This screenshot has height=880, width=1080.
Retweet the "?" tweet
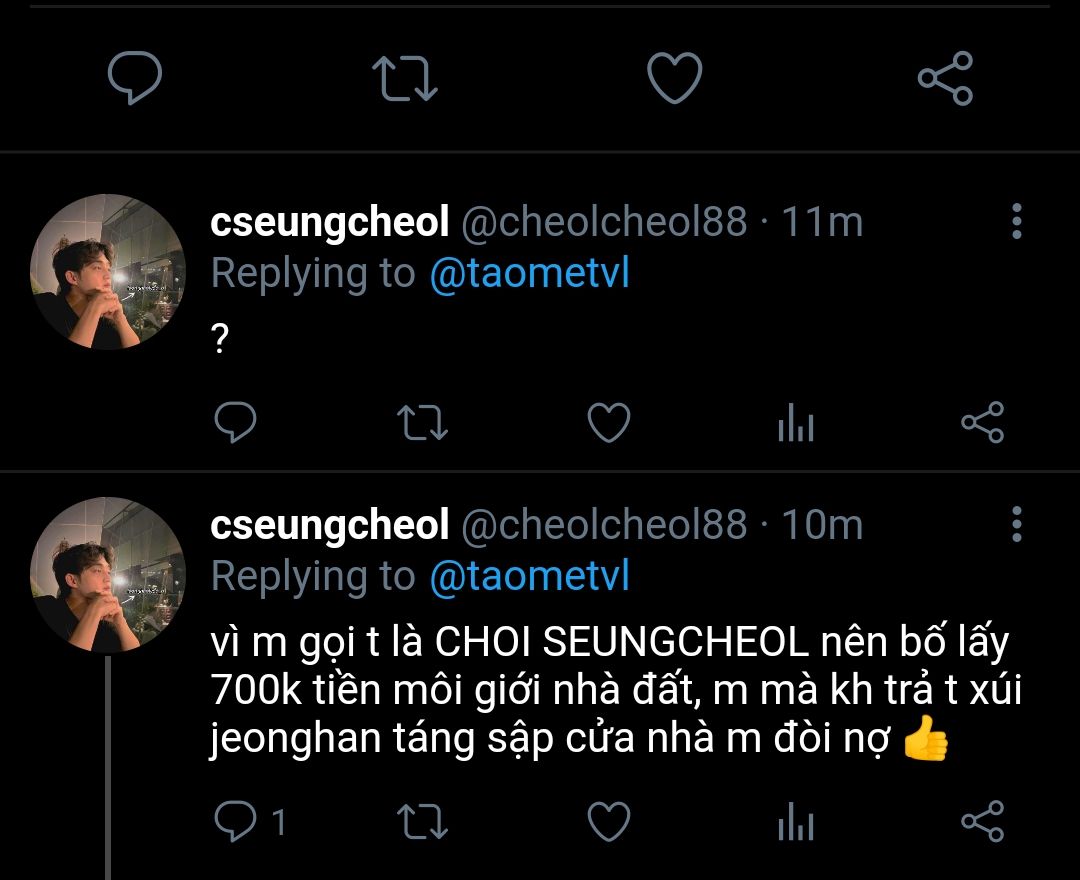(422, 423)
